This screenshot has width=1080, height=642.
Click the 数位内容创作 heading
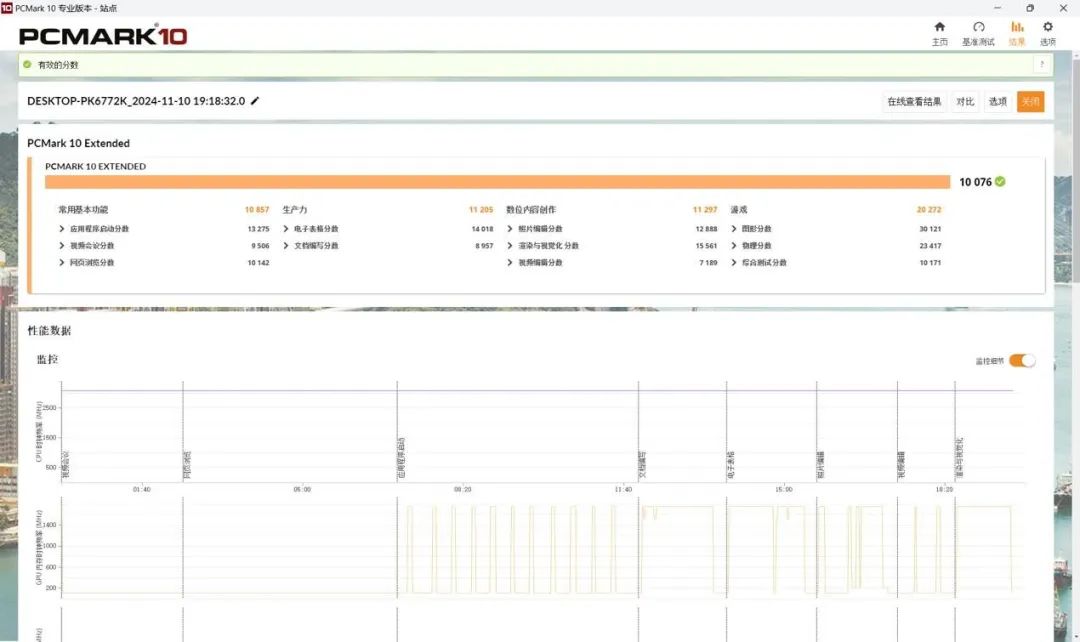point(531,209)
